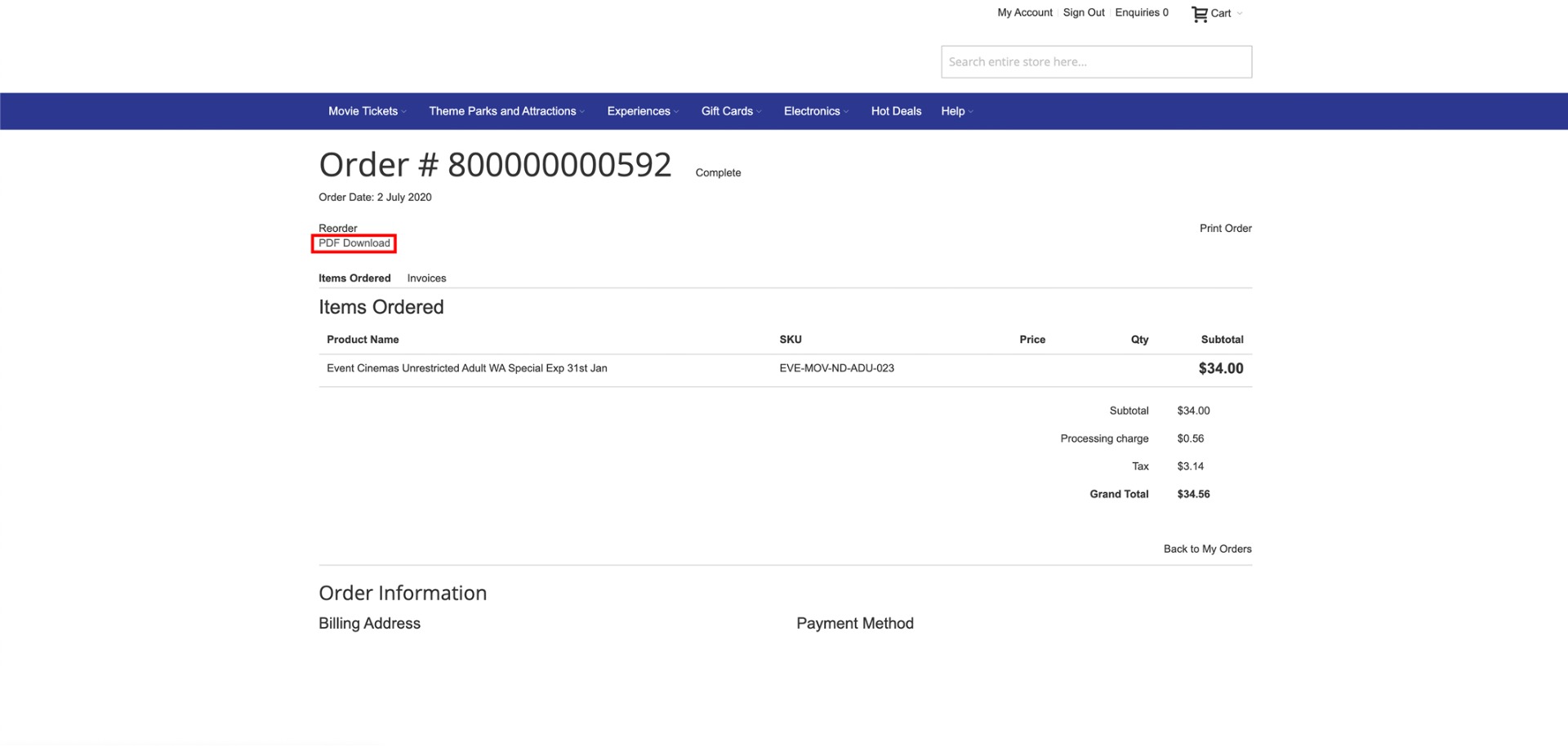Click the Processing charge $0.56 value

click(x=1190, y=439)
